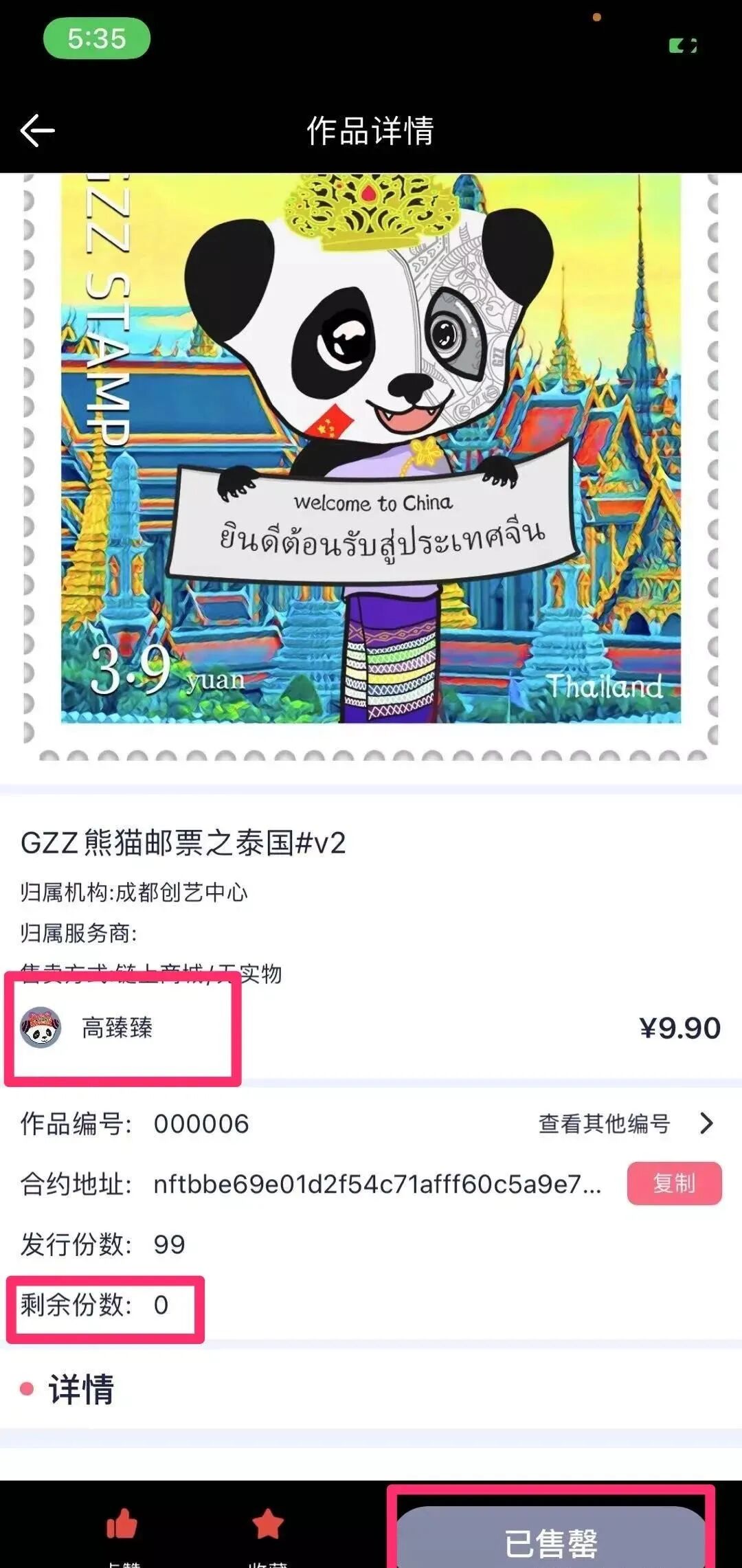The image size is (742, 1568).
Task: Click the chevron next to 查看其他编号
Action: [706, 1123]
